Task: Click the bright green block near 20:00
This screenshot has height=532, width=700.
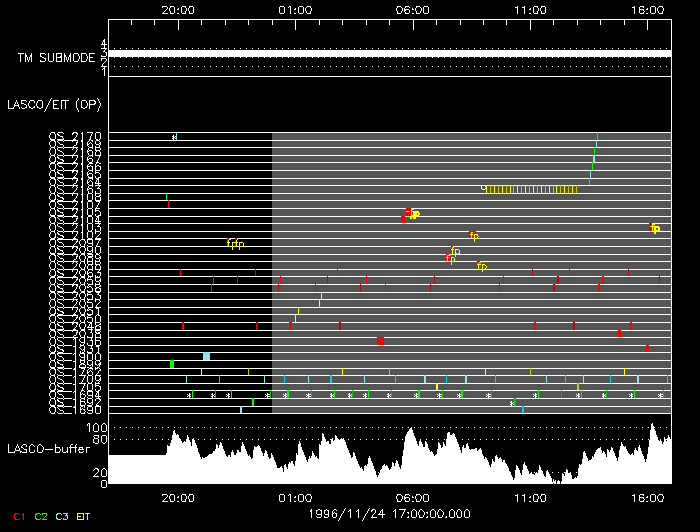Action: click(172, 364)
